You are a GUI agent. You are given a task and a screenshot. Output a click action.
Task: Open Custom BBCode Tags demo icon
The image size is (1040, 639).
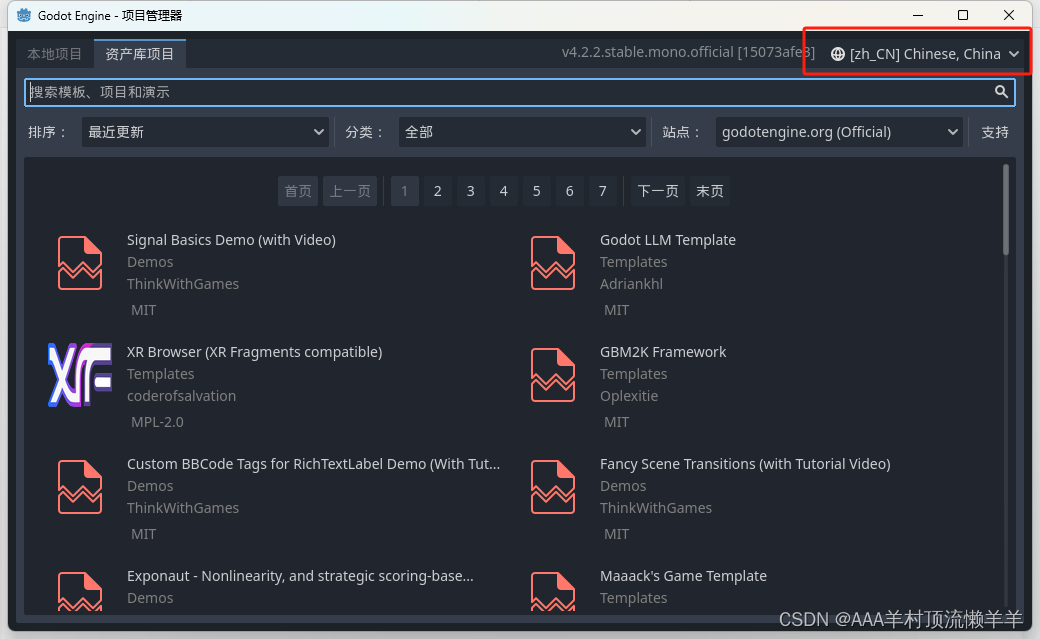[x=80, y=487]
